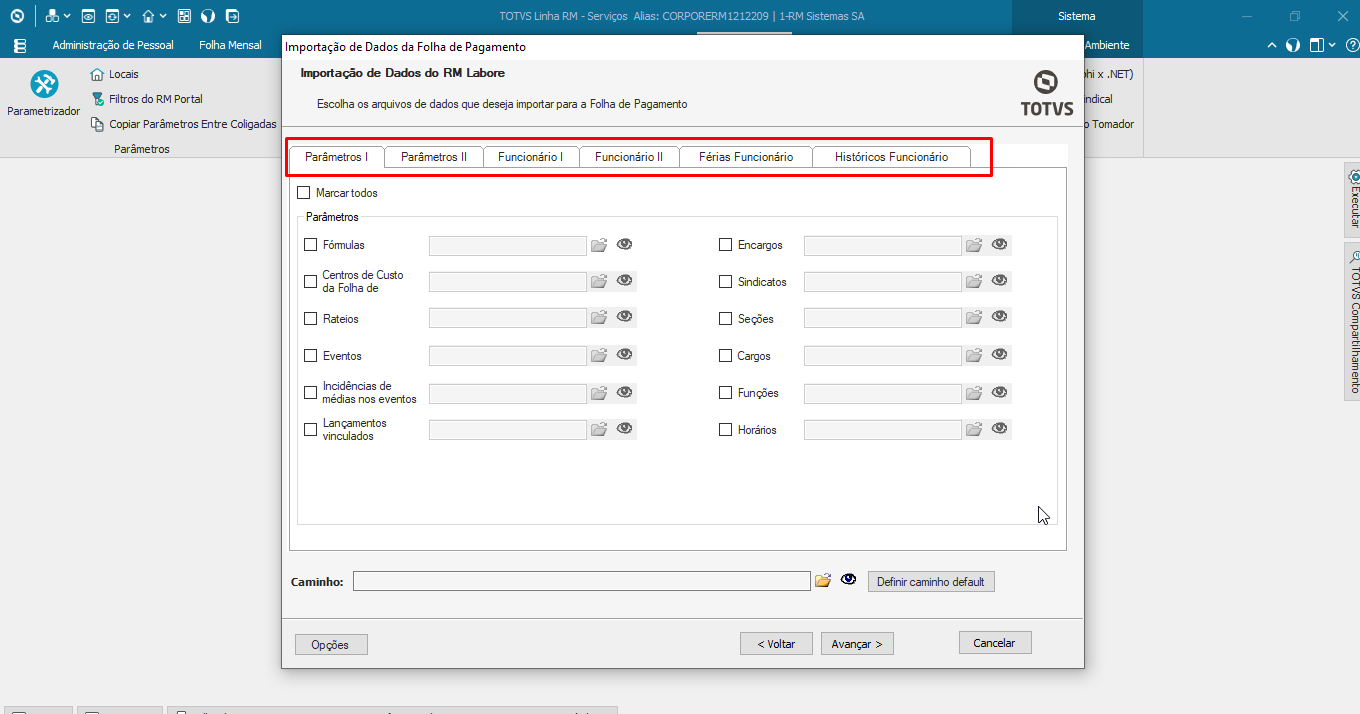
Task: Open the Administração de Pessoal ribbon menu
Action: coord(113,45)
